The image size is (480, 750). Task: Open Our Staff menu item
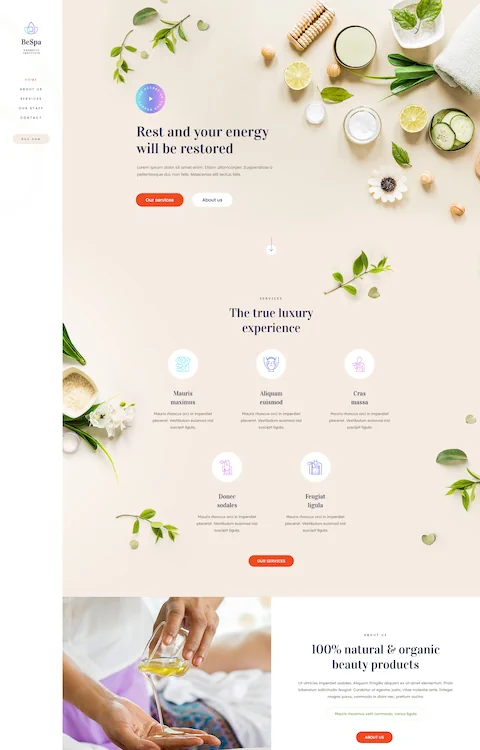(31, 108)
